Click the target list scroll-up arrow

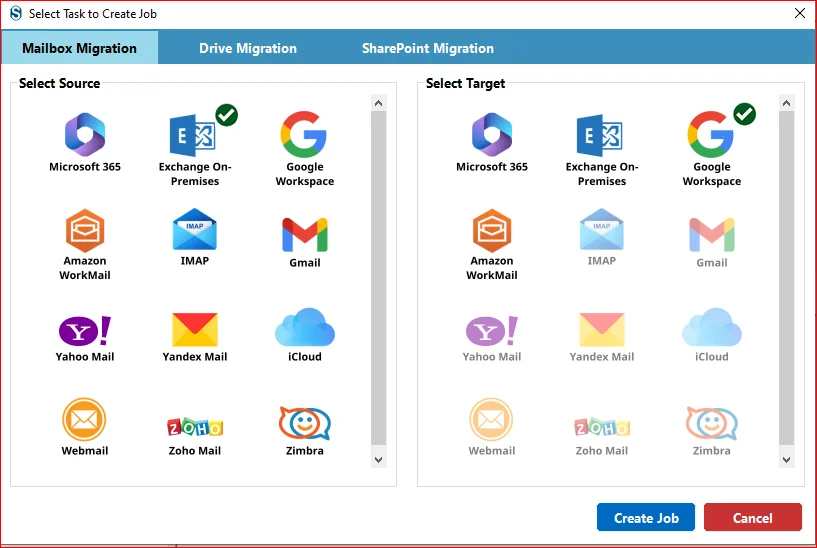(786, 103)
